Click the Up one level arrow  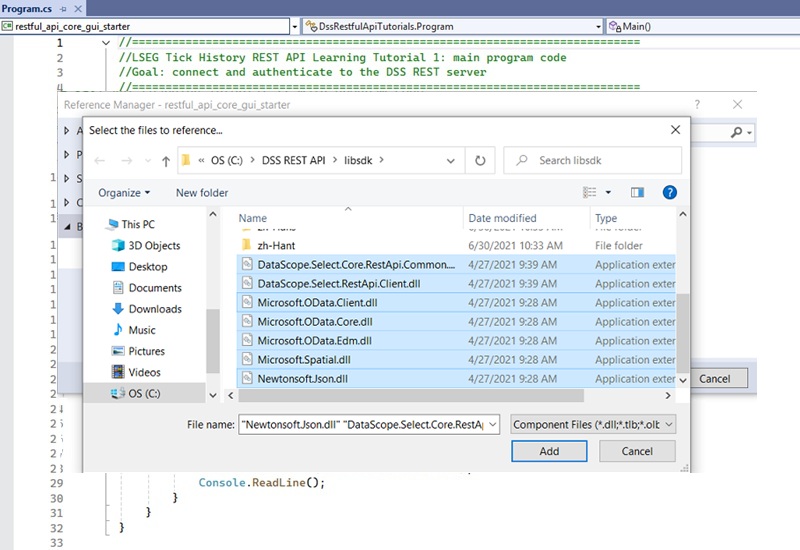click(x=164, y=160)
